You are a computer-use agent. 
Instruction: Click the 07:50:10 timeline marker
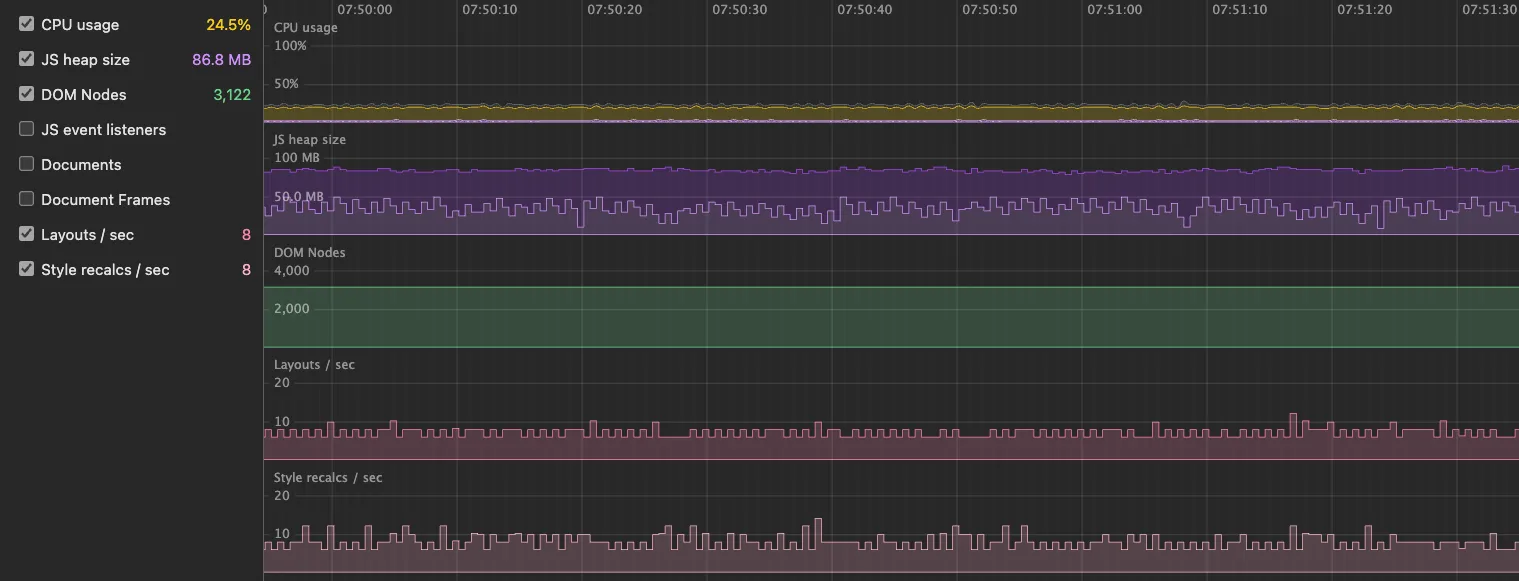click(490, 9)
